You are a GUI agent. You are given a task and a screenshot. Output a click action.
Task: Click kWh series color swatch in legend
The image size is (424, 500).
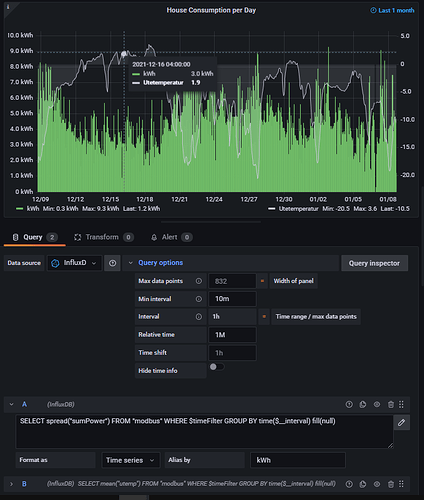tap(20, 209)
